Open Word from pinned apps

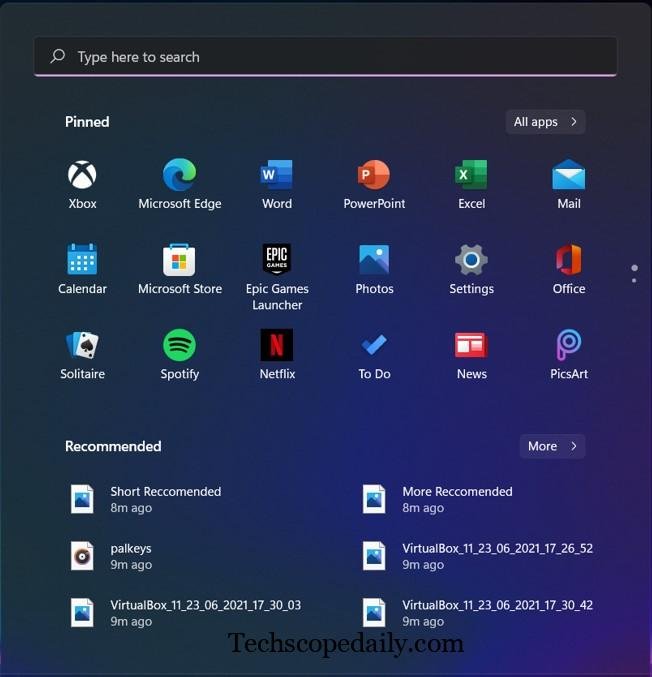pyautogui.click(x=277, y=184)
